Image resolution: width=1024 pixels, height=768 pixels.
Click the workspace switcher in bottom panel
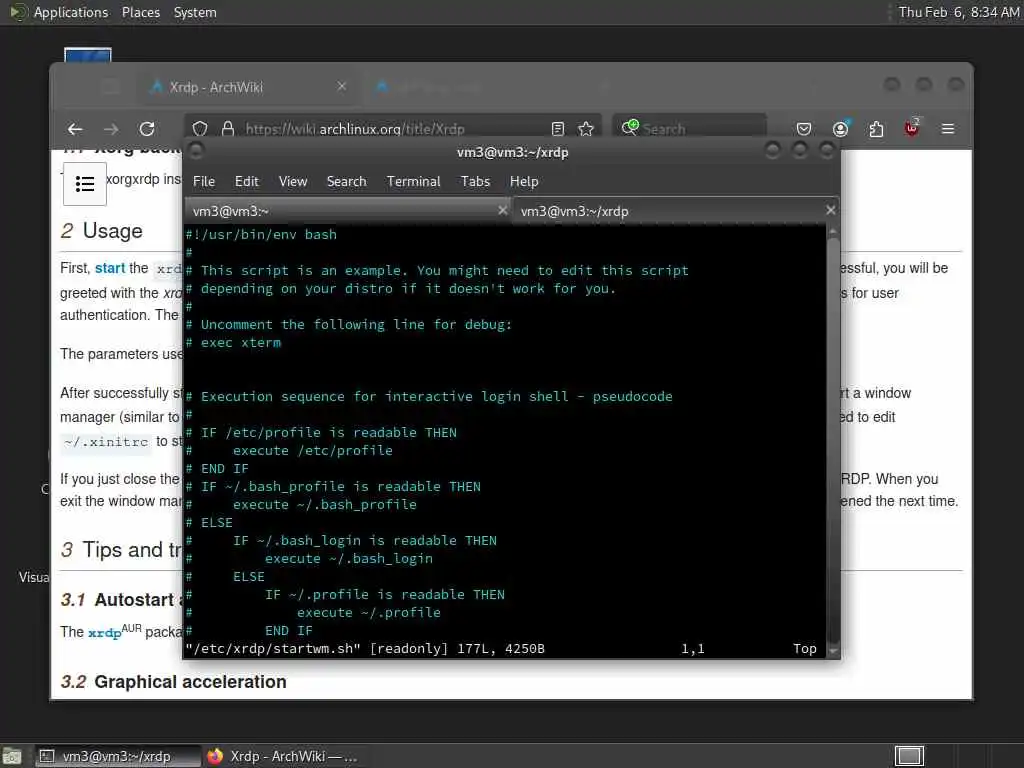pos(909,756)
